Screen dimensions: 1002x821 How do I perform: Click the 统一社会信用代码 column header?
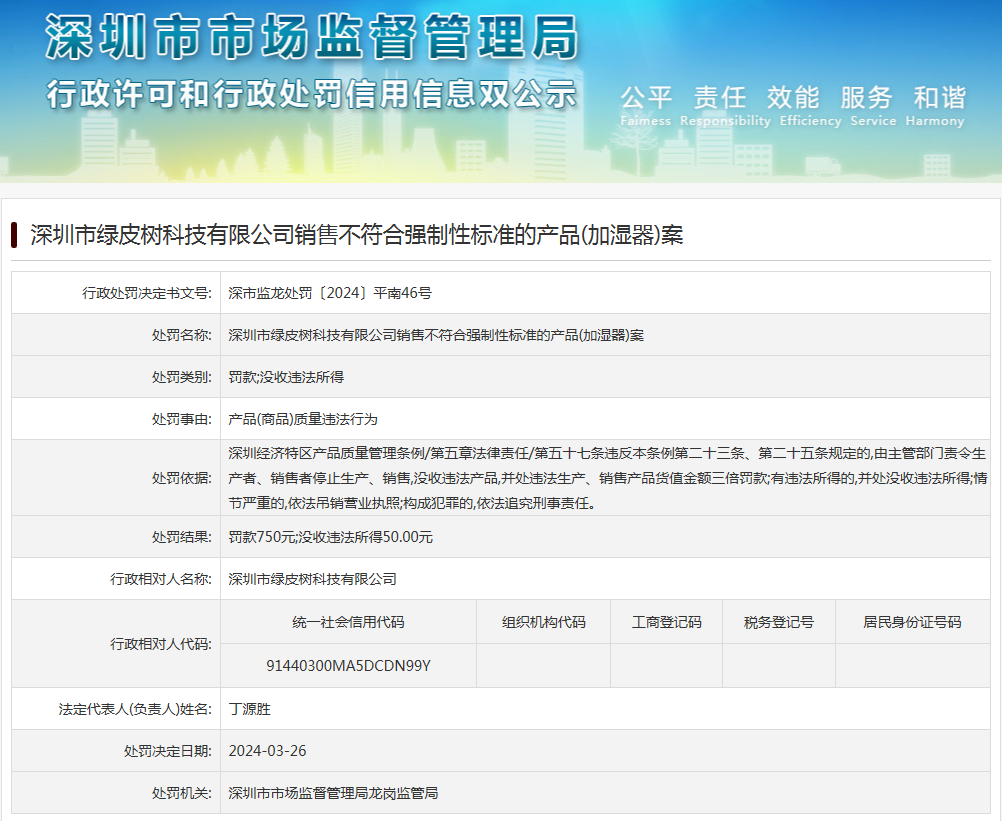[x=348, y=622]
